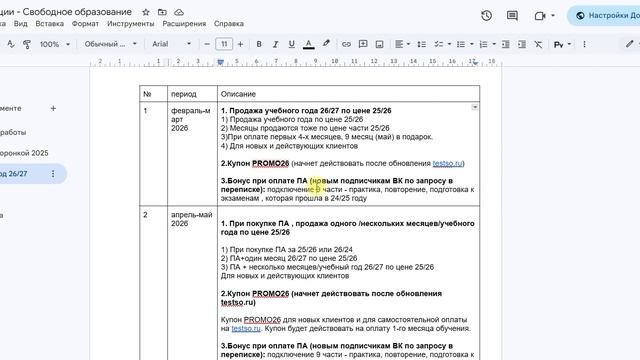Click the font size field 11
Image resolution: width=640 pixels, height=360 pixels.
(224, 44)
